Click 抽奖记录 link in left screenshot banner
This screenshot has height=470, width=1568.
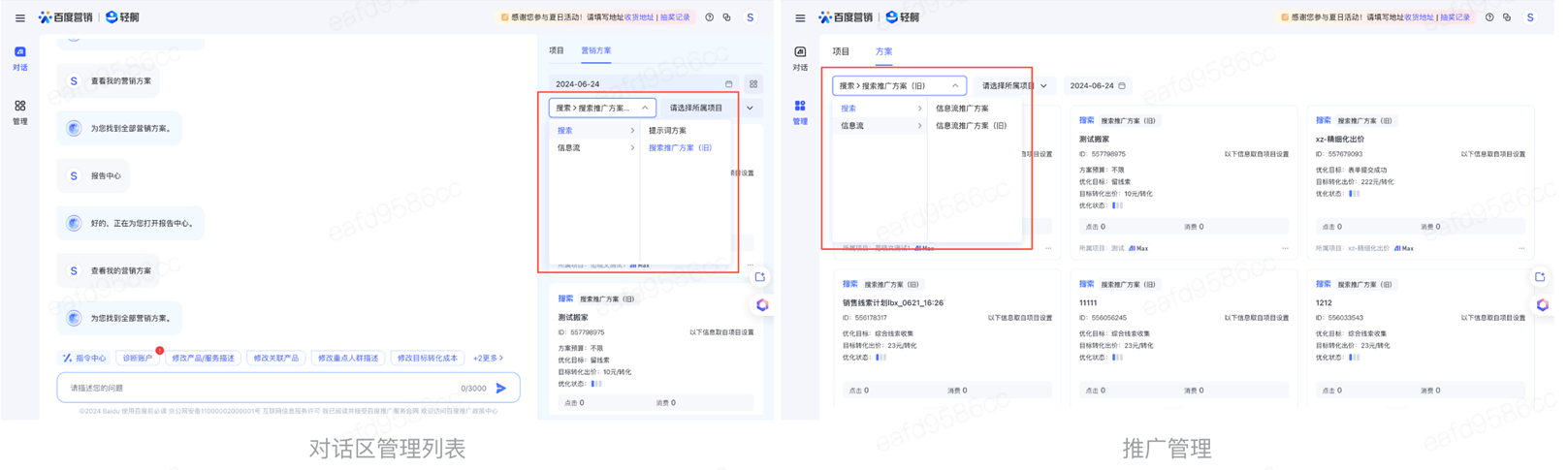pyautogui.click(x=675, y=17)
